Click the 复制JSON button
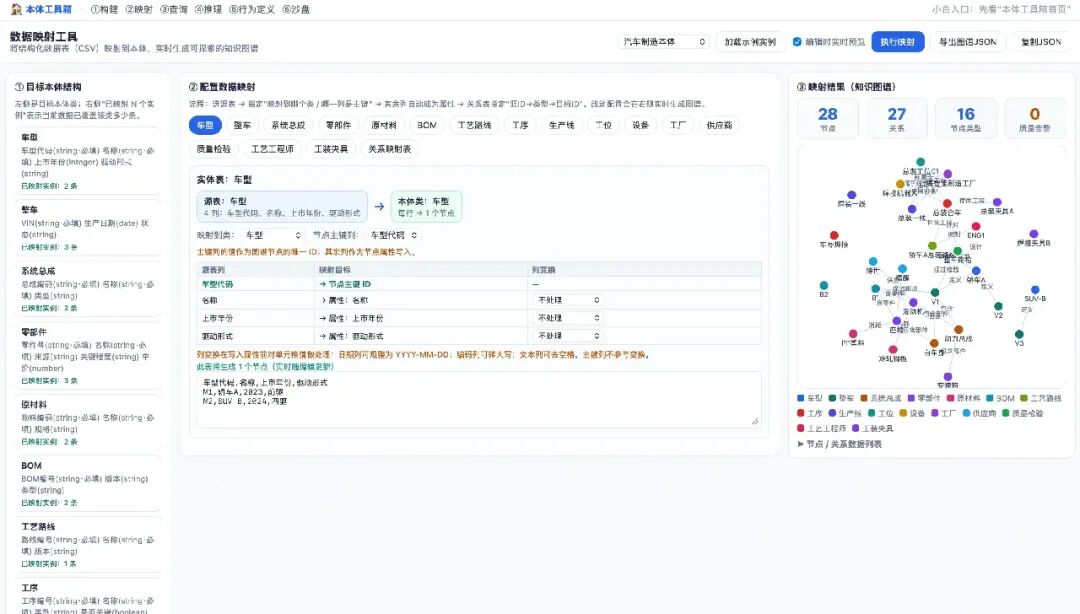 [x=1041, y=42]
